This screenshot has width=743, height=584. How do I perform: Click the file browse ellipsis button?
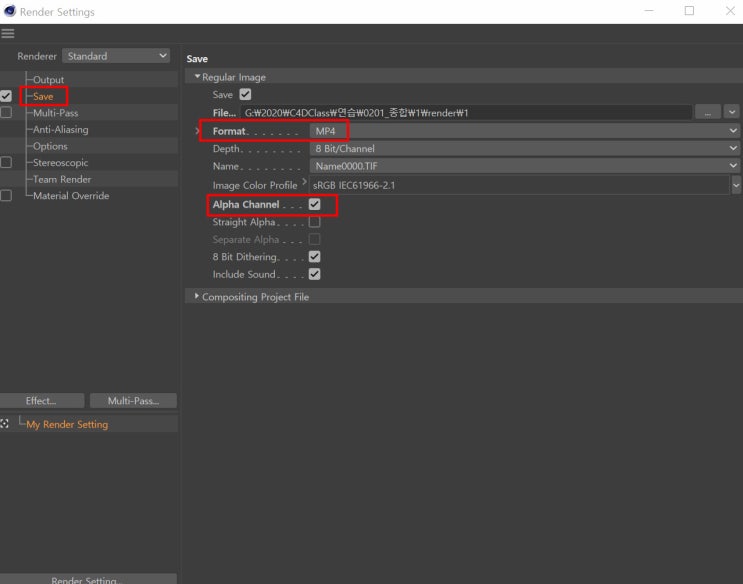(x=707, y=112)
